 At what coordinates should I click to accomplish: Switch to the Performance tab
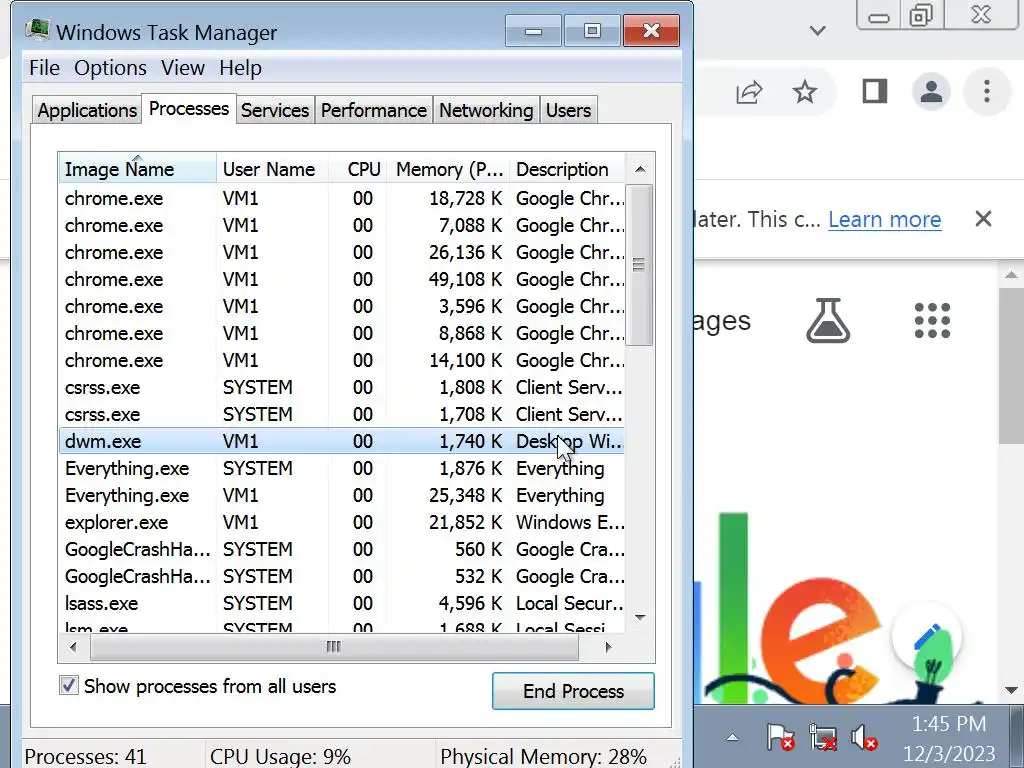coord(374,110)
